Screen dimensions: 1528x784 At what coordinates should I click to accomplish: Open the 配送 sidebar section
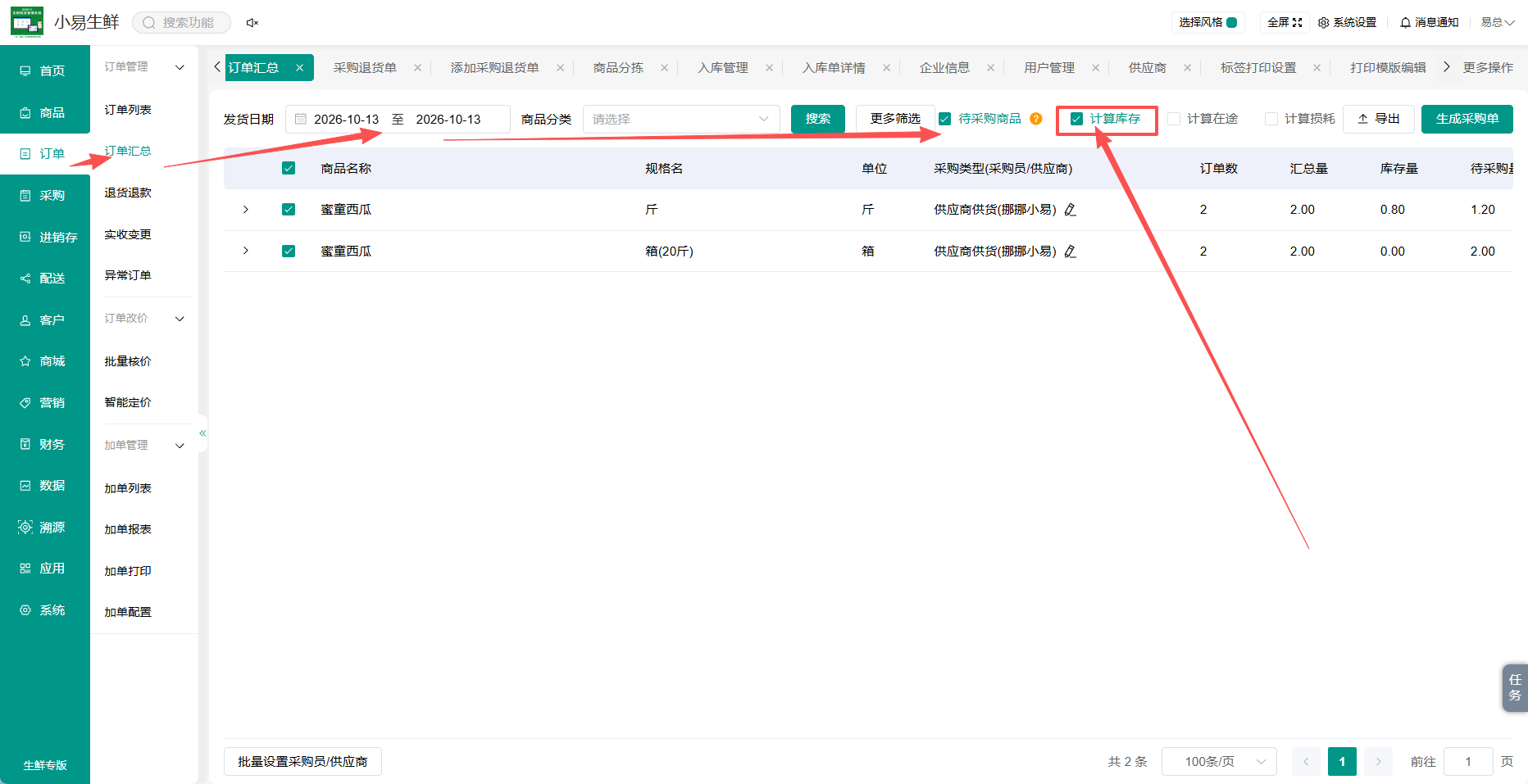click(44, 279)
